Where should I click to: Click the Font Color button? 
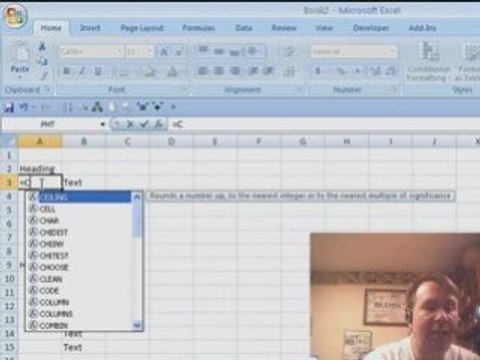(x=172, y=72)
